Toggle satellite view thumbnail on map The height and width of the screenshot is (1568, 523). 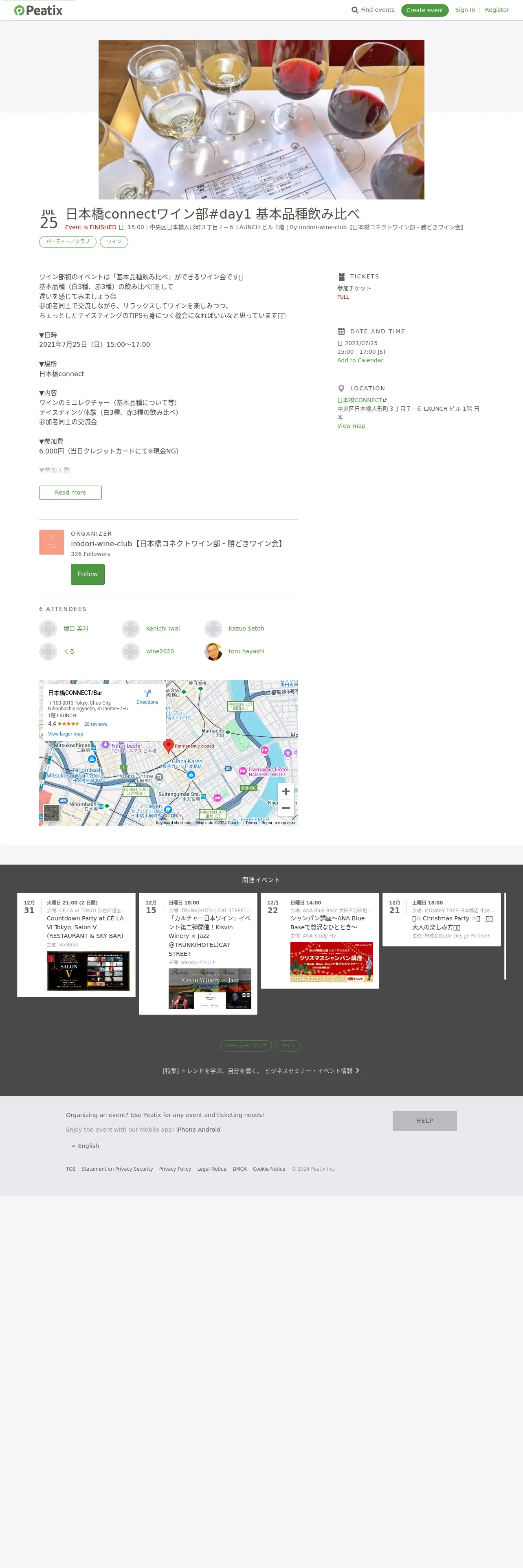[52, 812]
